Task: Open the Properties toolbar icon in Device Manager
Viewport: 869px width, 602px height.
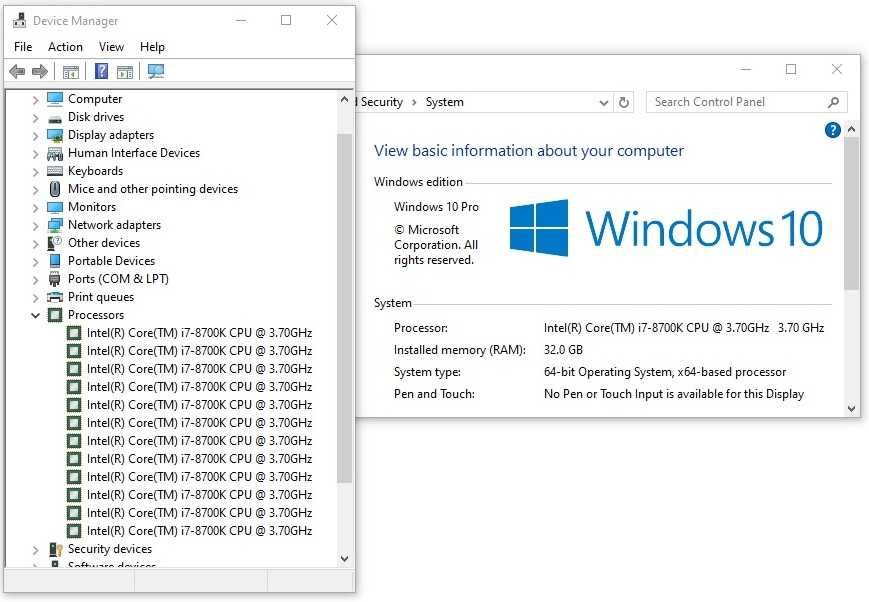Action: 71,72
